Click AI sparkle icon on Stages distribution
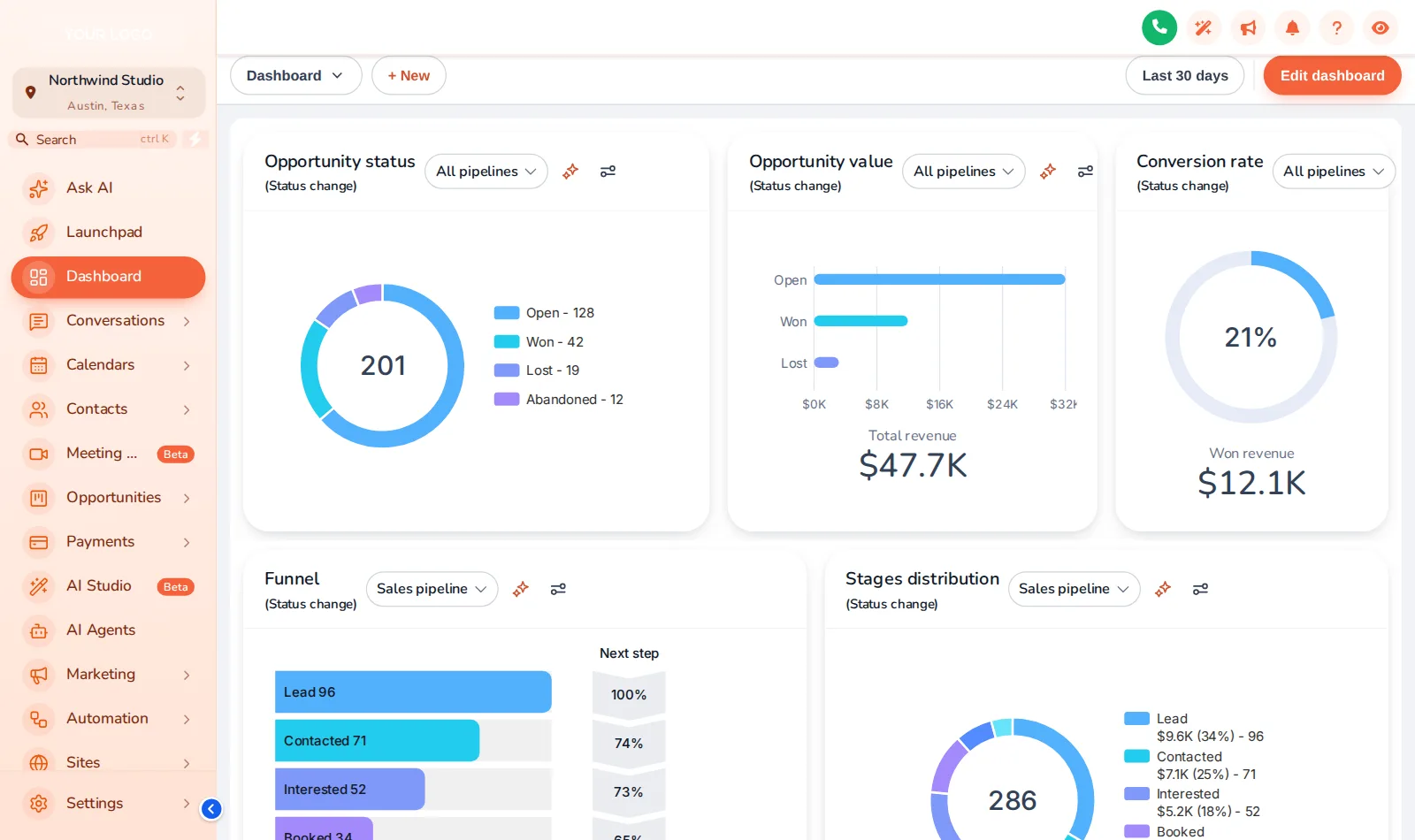Screen dimensions: 1415x840 coord(1163,588)
